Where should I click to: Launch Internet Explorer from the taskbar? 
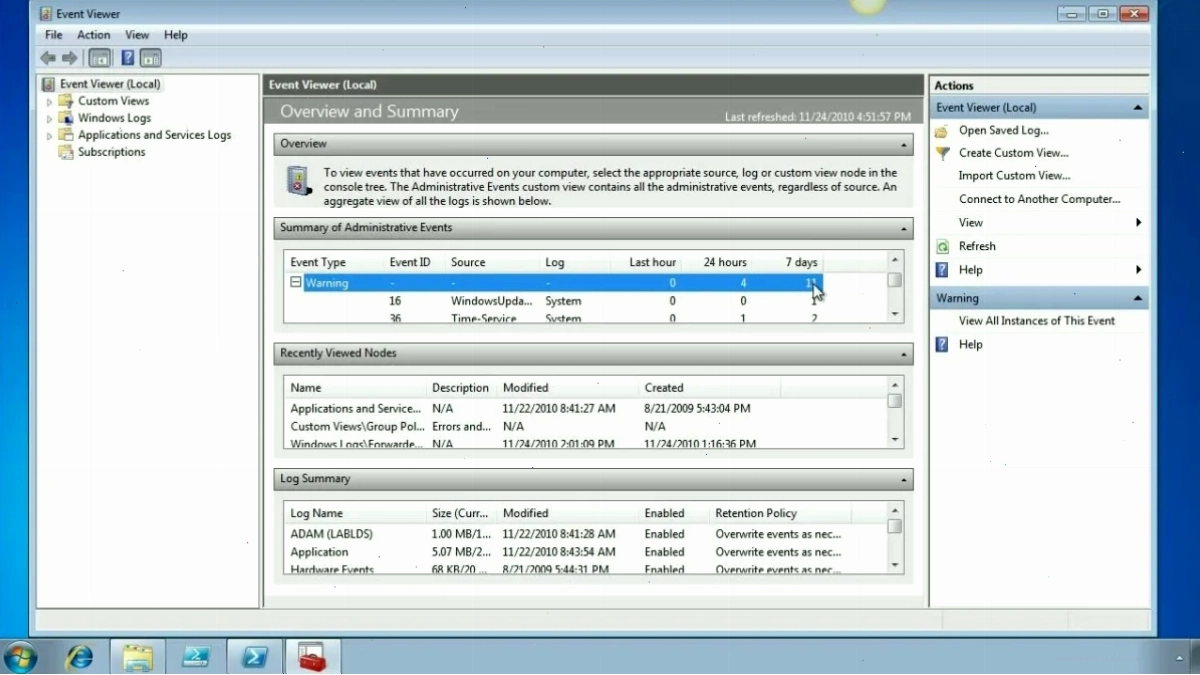79,656
